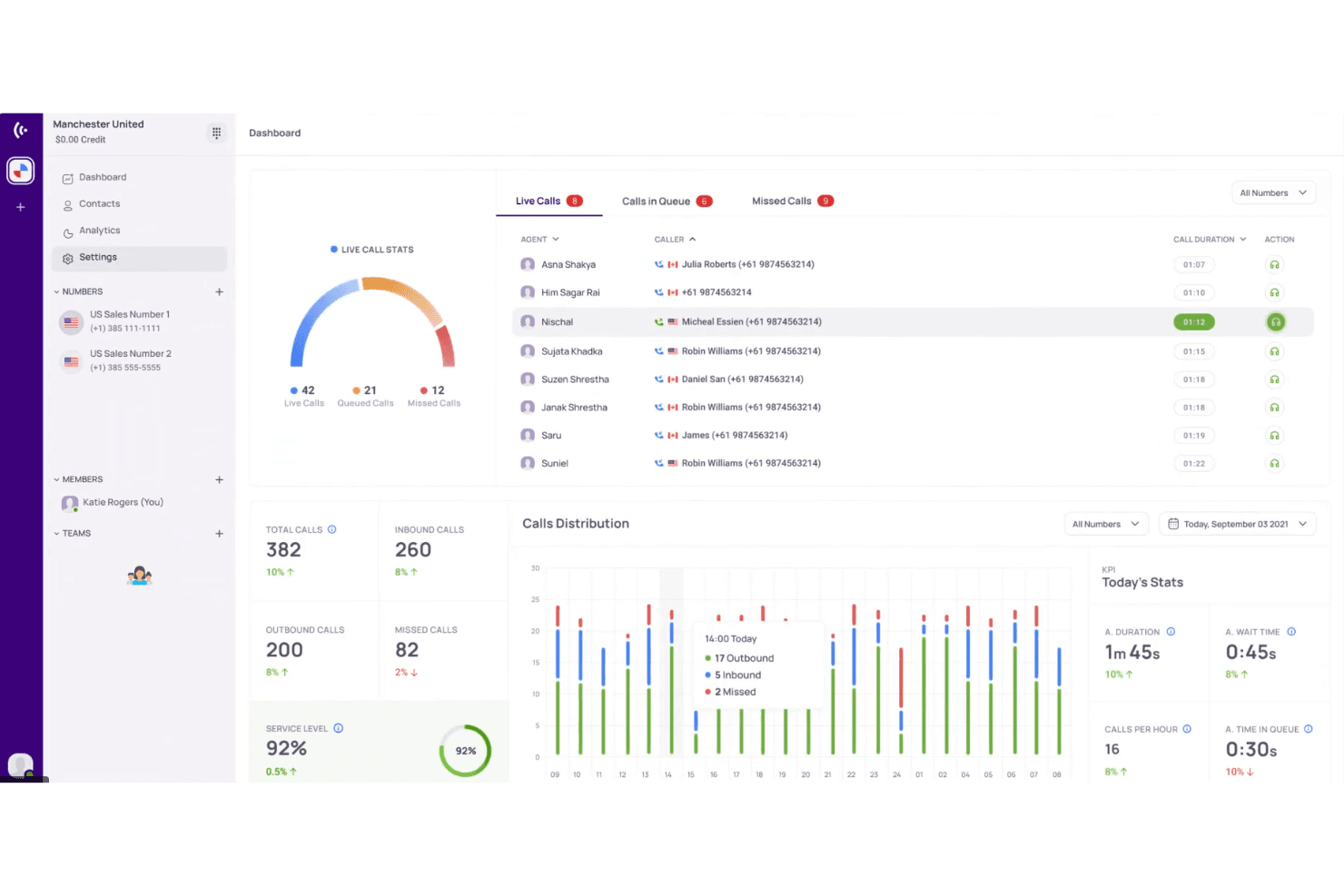Open Dashboard in the sidebar
The image size is (1344, 896).
(139, 178)
